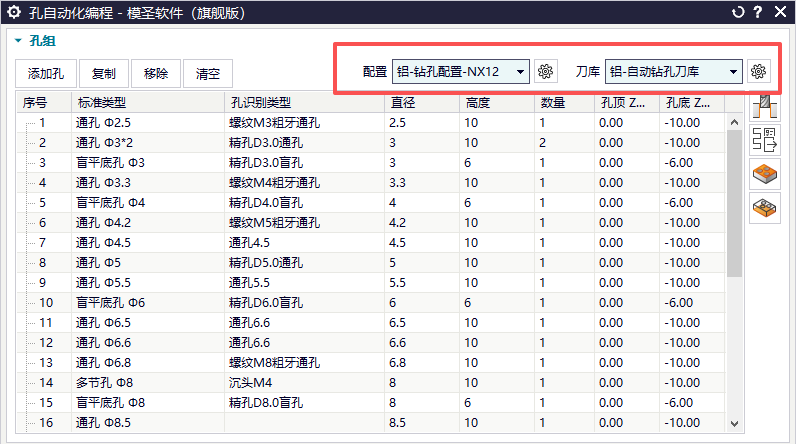
Task: Open settings gear next to 配置 dropdown
Action: [x=546, y=72]
